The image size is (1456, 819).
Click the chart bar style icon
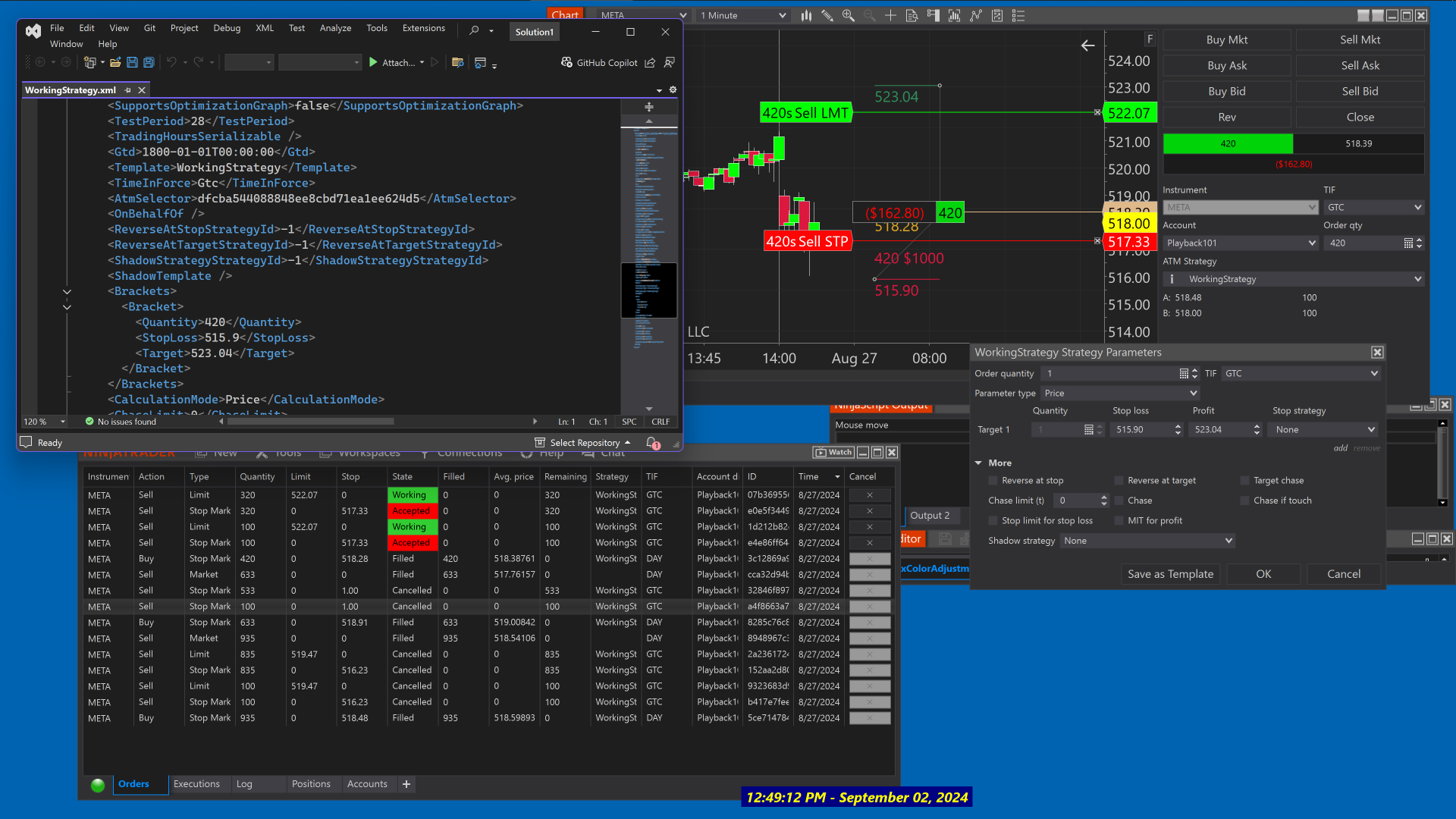805,15
